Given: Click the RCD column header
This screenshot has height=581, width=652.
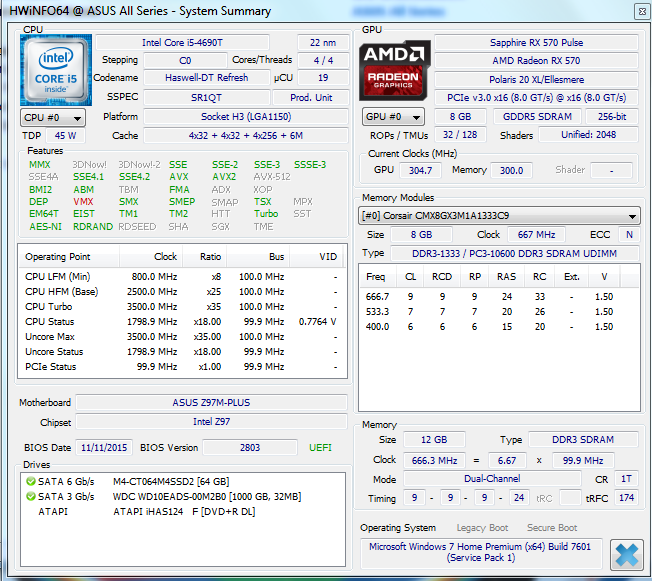Looking at the screenshot, I should click(x=442, y=277).
